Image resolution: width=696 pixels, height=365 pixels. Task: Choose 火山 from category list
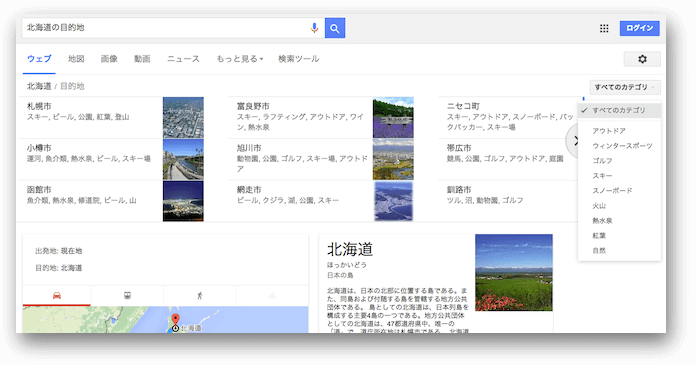[619, 206]
